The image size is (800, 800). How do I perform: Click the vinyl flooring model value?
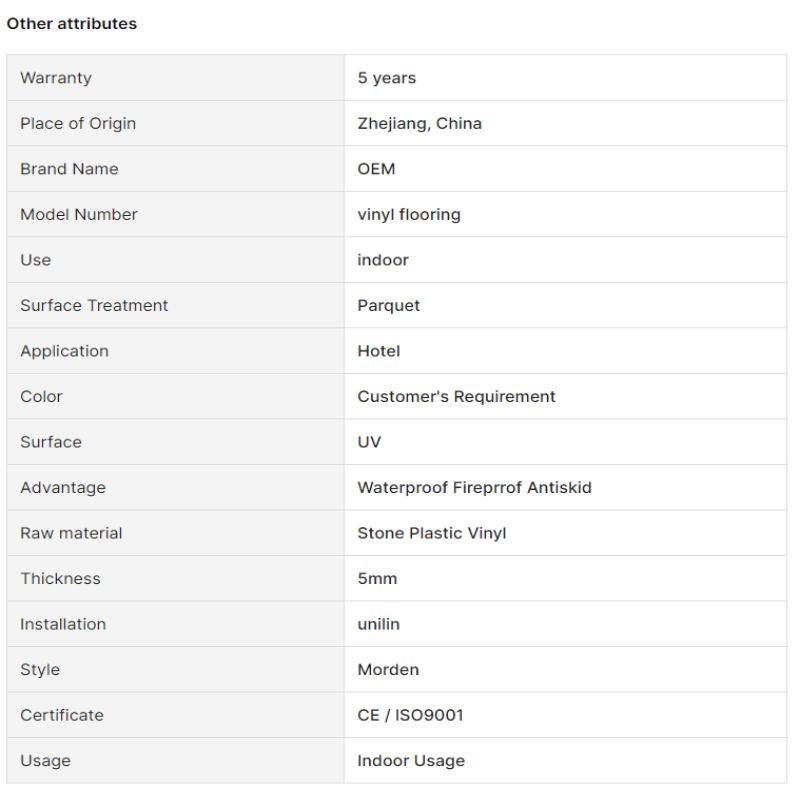pos(409,214)
